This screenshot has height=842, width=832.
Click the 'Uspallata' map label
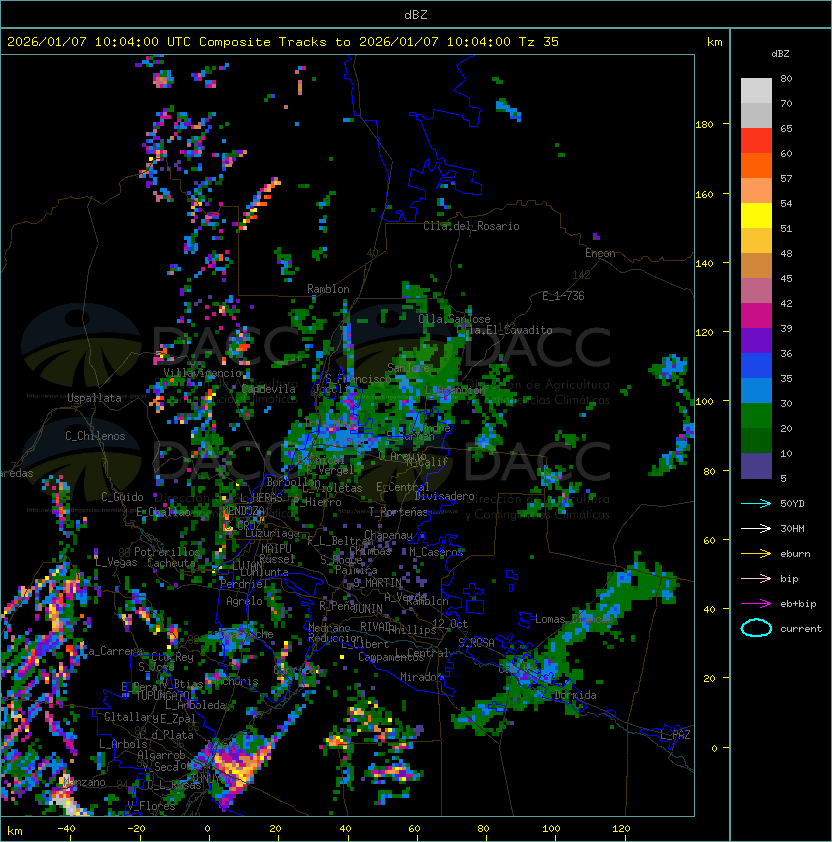click(x=94, y=398)
